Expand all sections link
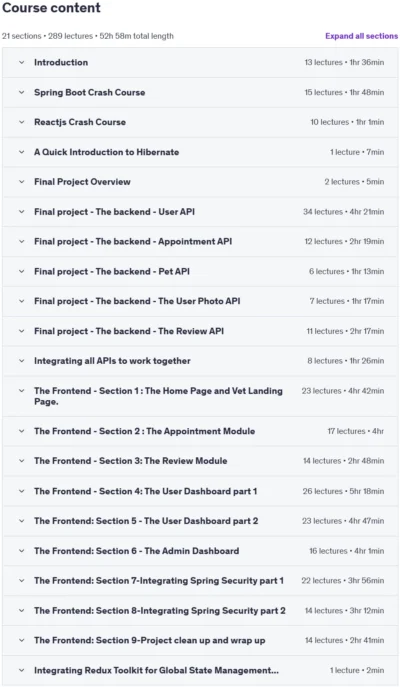Image resolution: width=400 pixels, height=687 pixels. tap(361, 36)
